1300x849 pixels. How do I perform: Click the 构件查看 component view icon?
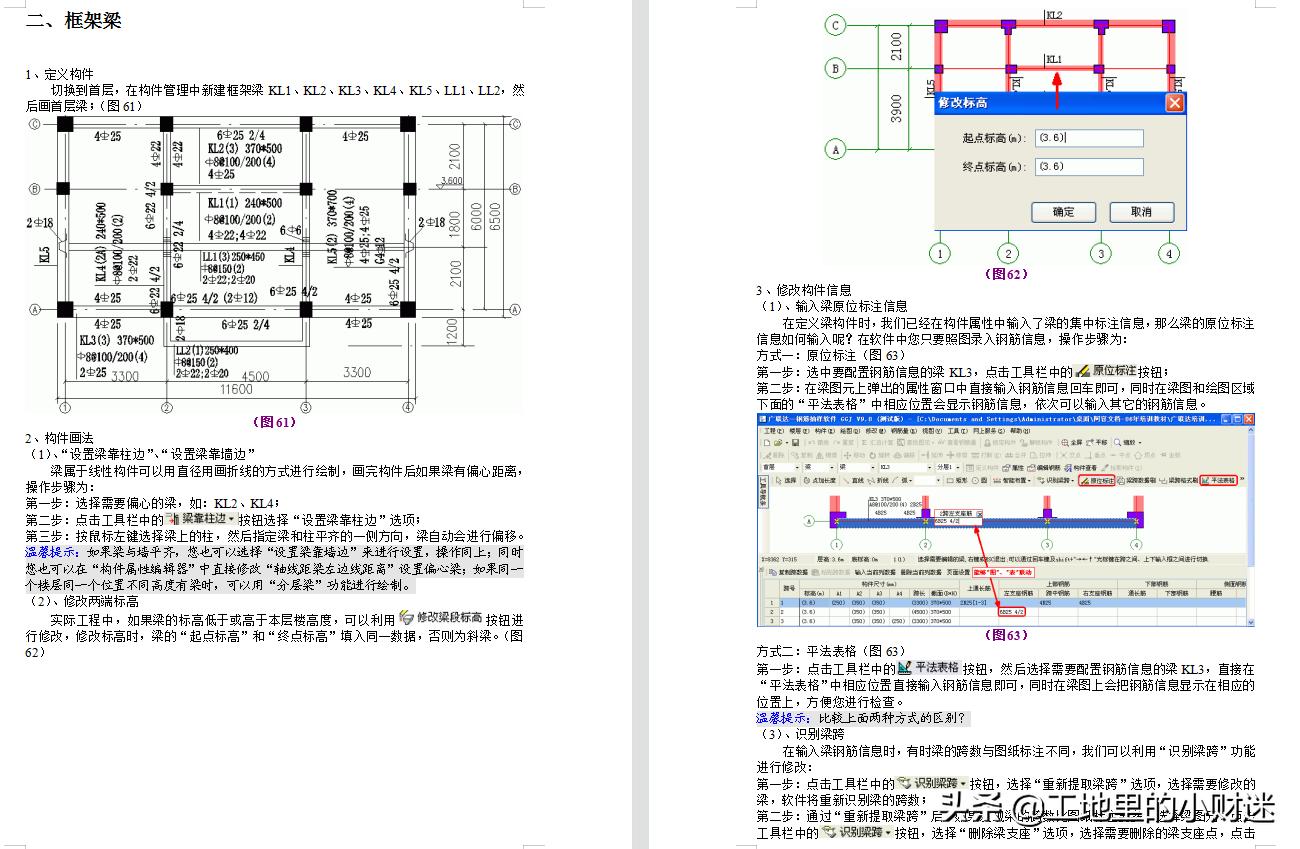tap(1081, 468)
